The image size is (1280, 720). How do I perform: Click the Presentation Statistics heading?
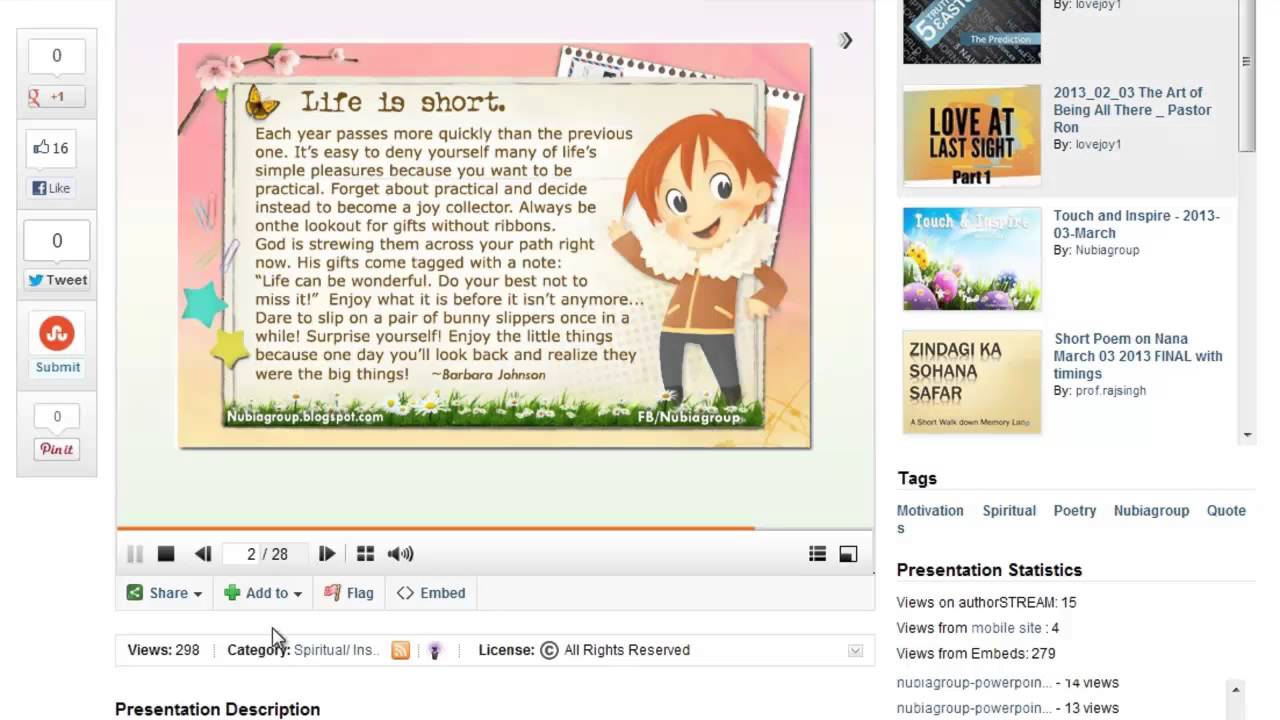click(989, 570)
